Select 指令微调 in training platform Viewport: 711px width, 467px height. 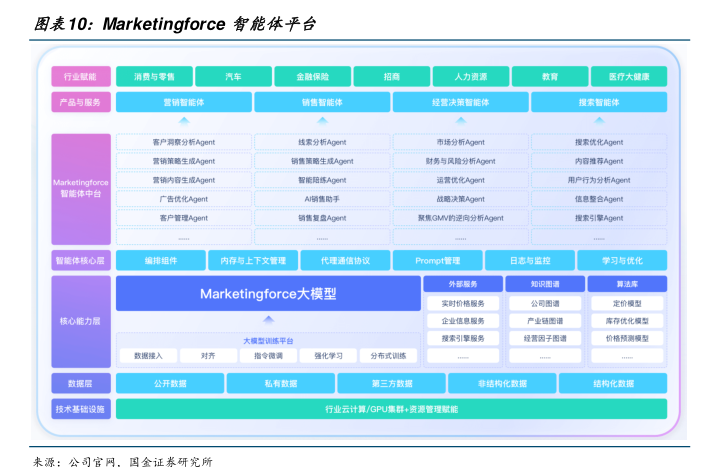(268, 356)
